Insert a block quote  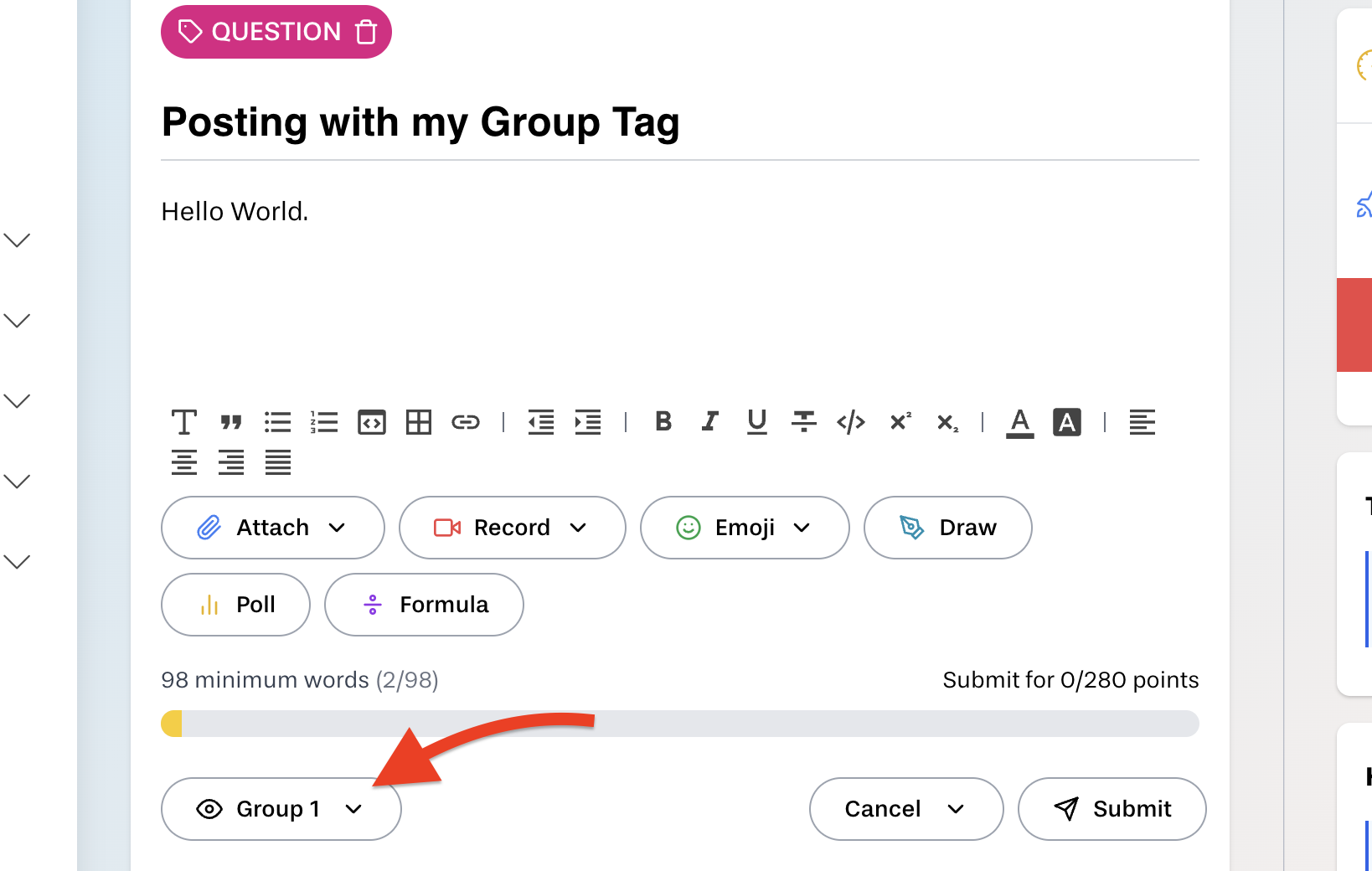pos(231,422)
